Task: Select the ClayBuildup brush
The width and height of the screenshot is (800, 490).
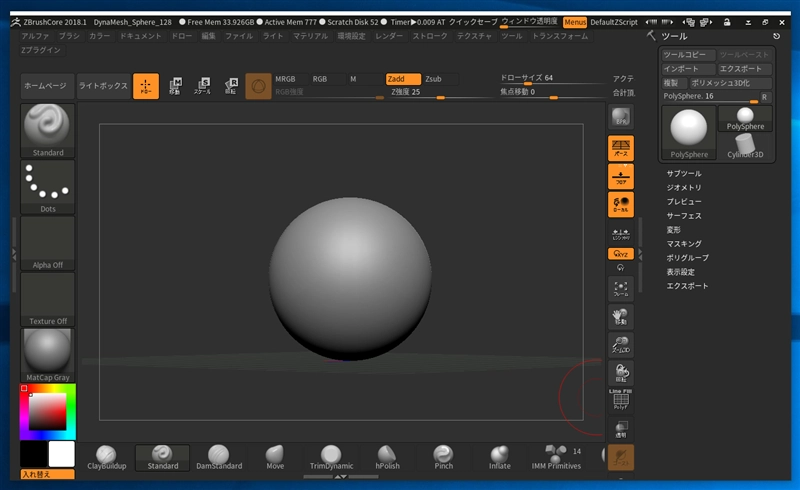Action: click(x=107, y=457)
